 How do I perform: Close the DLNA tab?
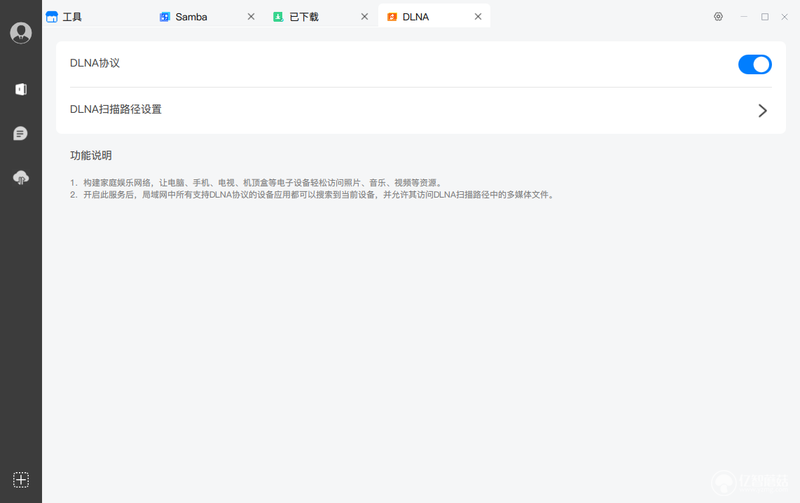click(478, 17)
